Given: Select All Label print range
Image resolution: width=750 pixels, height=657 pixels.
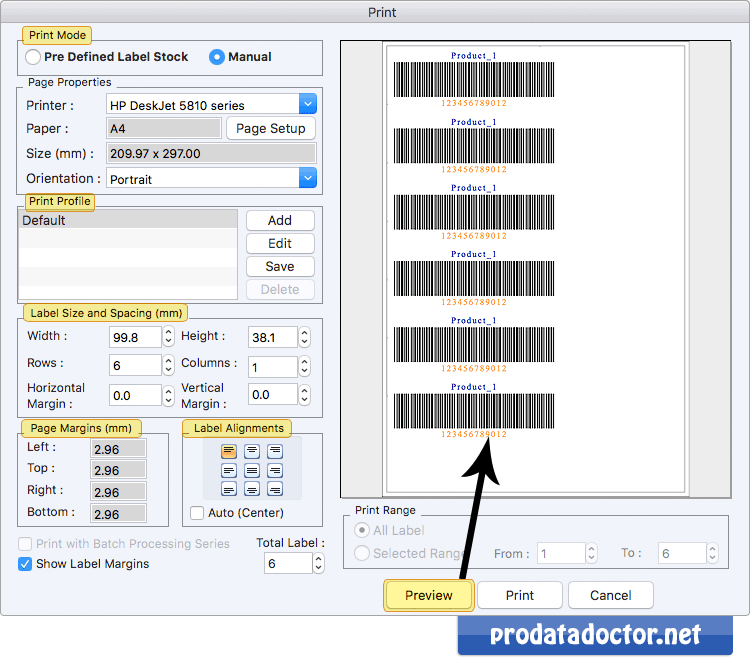Looking at the screenshot, I should pyautogui.click(x=362, y=530).
